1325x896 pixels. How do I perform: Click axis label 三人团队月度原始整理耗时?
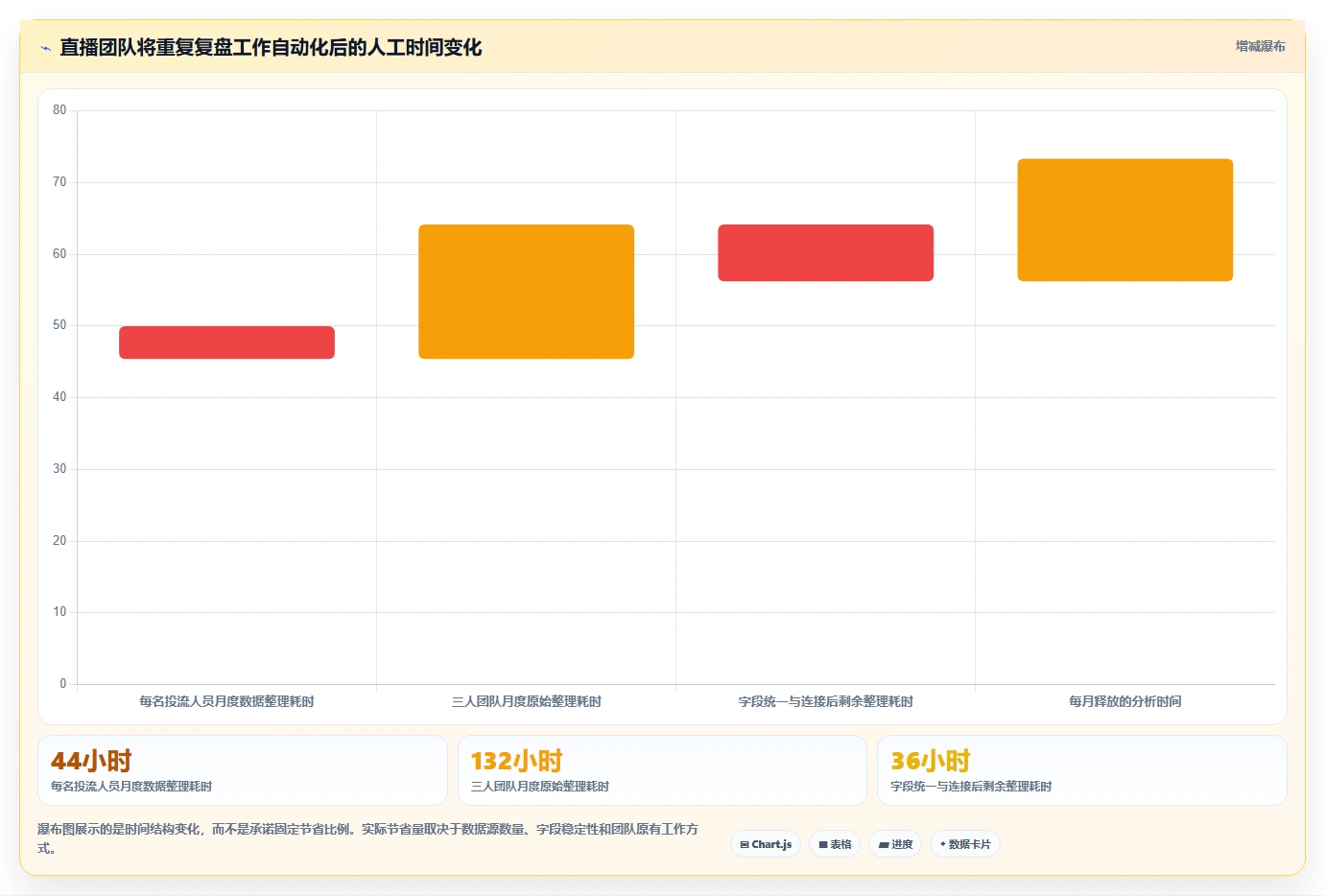coord(526,701)
